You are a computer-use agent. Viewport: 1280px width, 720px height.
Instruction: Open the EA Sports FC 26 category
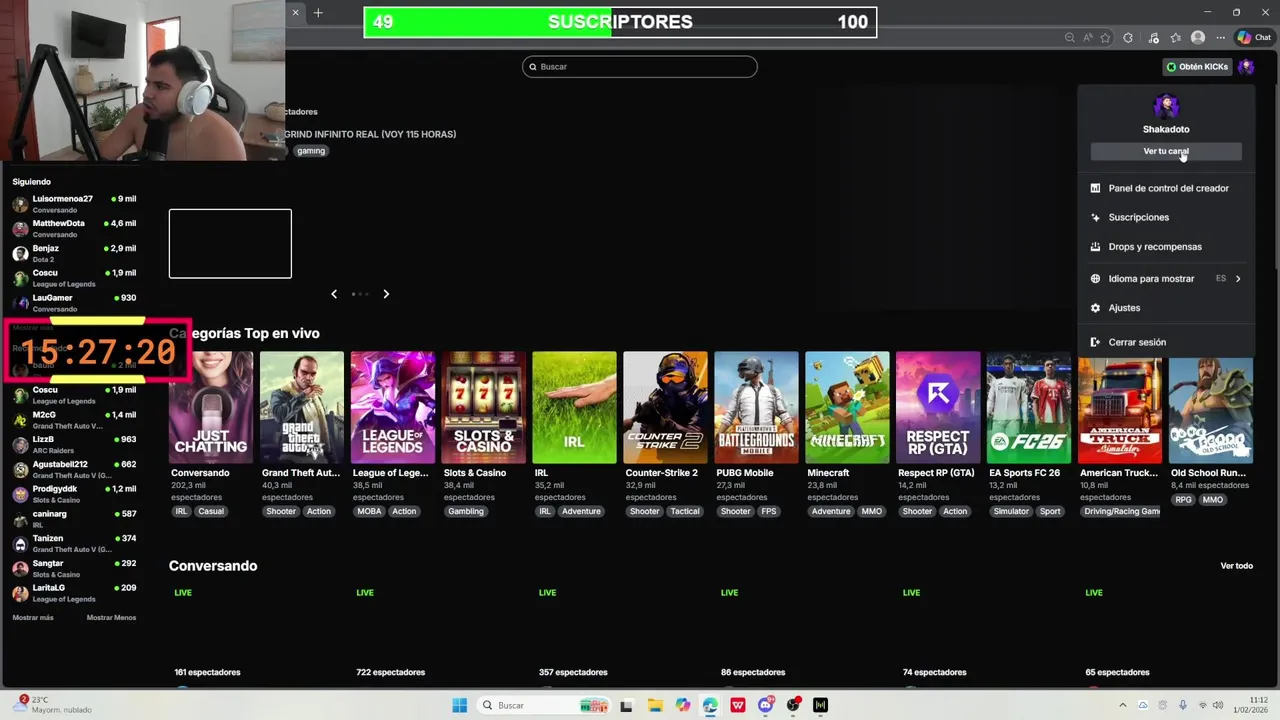point(1029,407)
